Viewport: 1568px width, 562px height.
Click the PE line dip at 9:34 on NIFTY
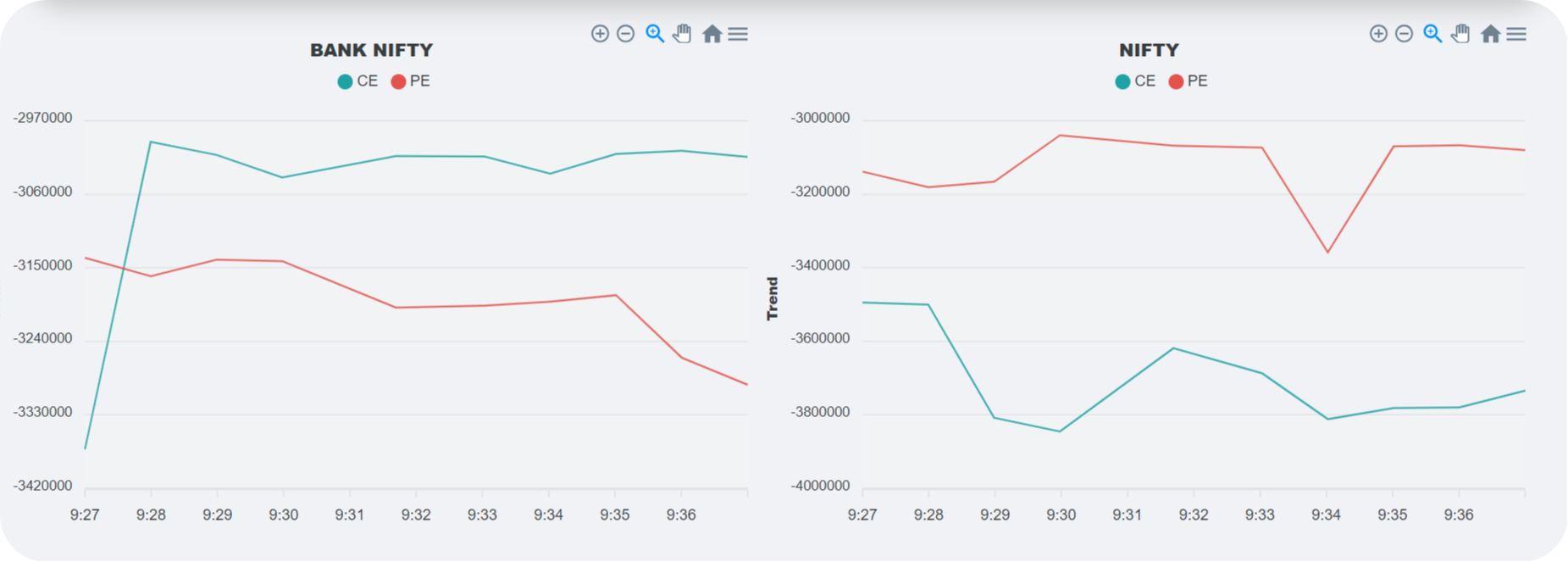coord(1327,253)
